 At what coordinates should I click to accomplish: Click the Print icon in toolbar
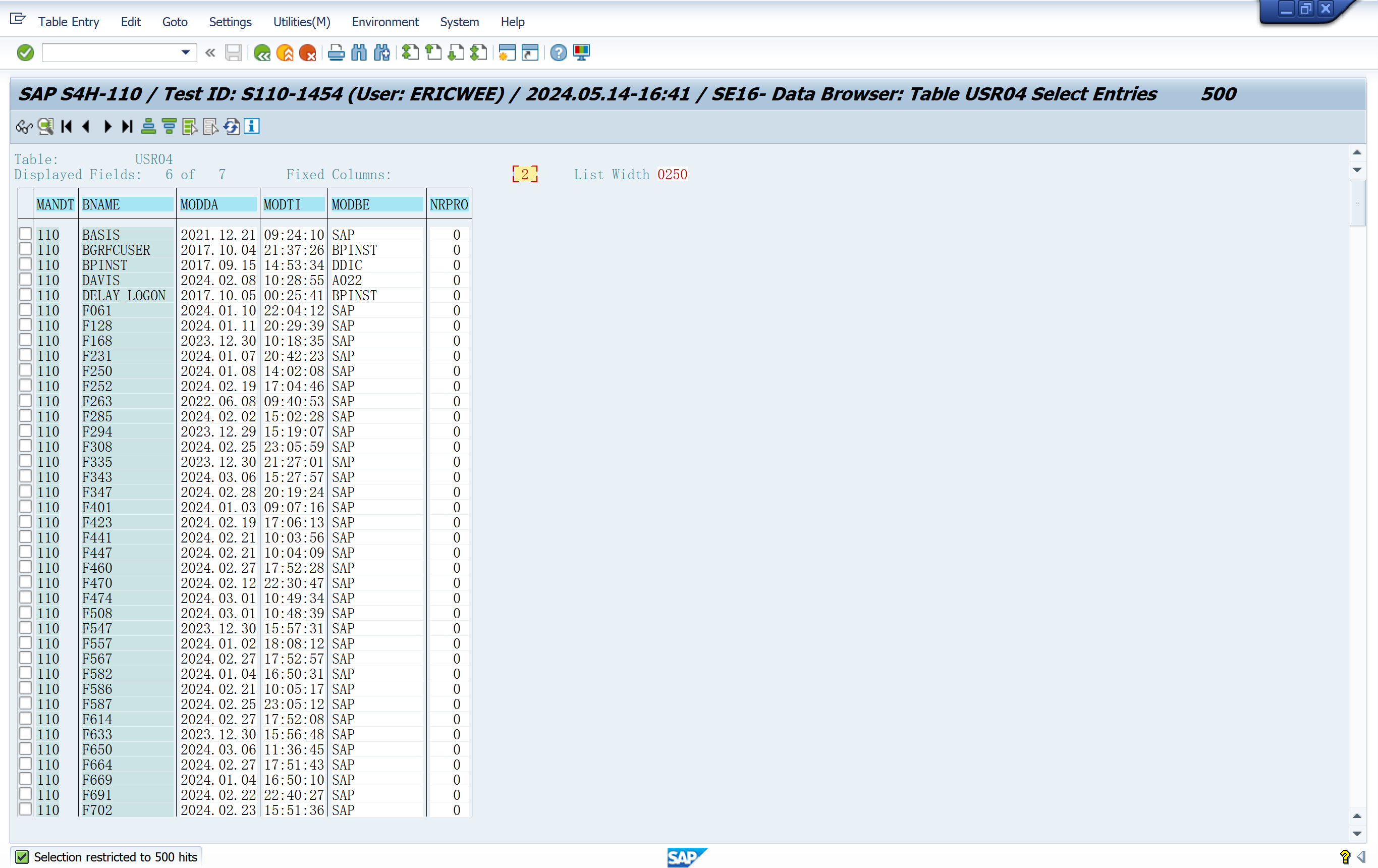point(336,52)
